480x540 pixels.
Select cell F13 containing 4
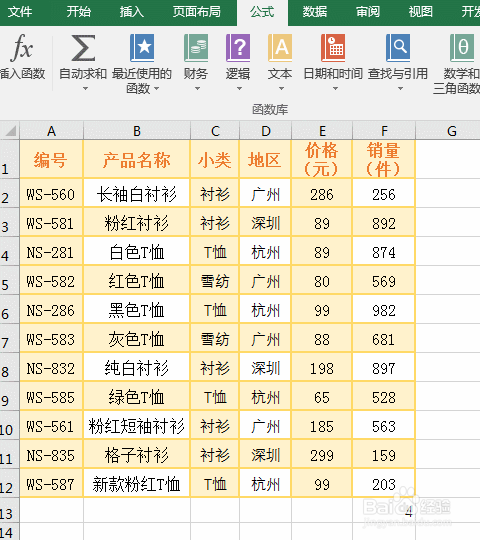tap(384, 510)
